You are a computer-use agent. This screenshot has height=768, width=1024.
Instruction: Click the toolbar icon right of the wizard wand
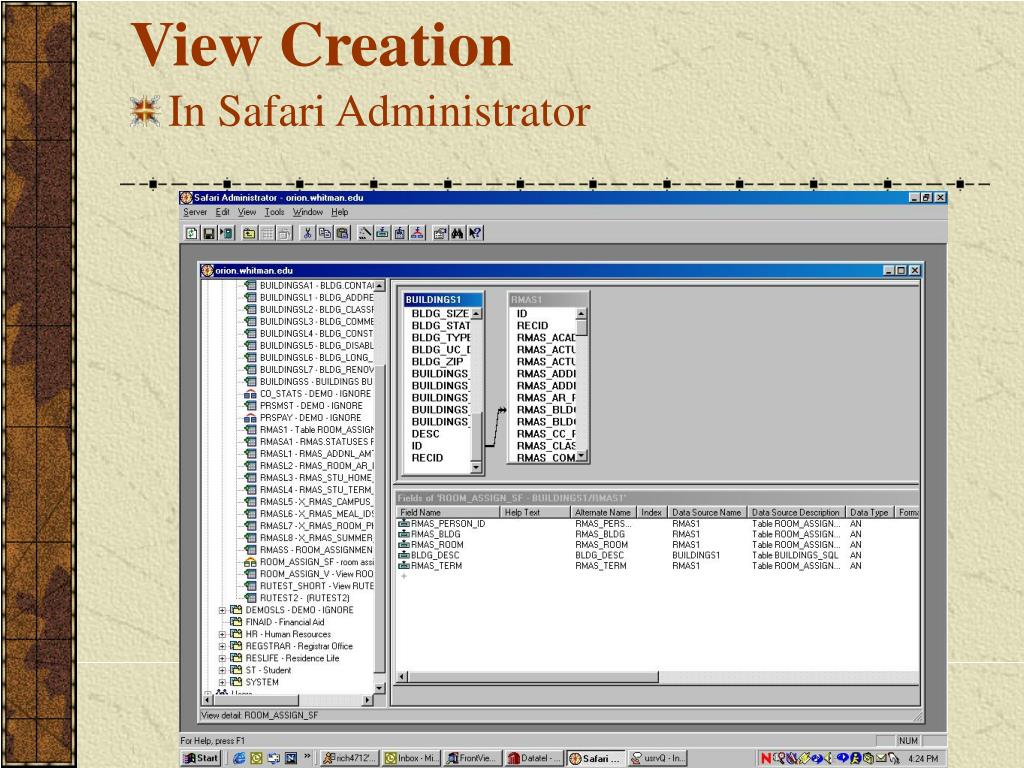[x=382, y=233]
